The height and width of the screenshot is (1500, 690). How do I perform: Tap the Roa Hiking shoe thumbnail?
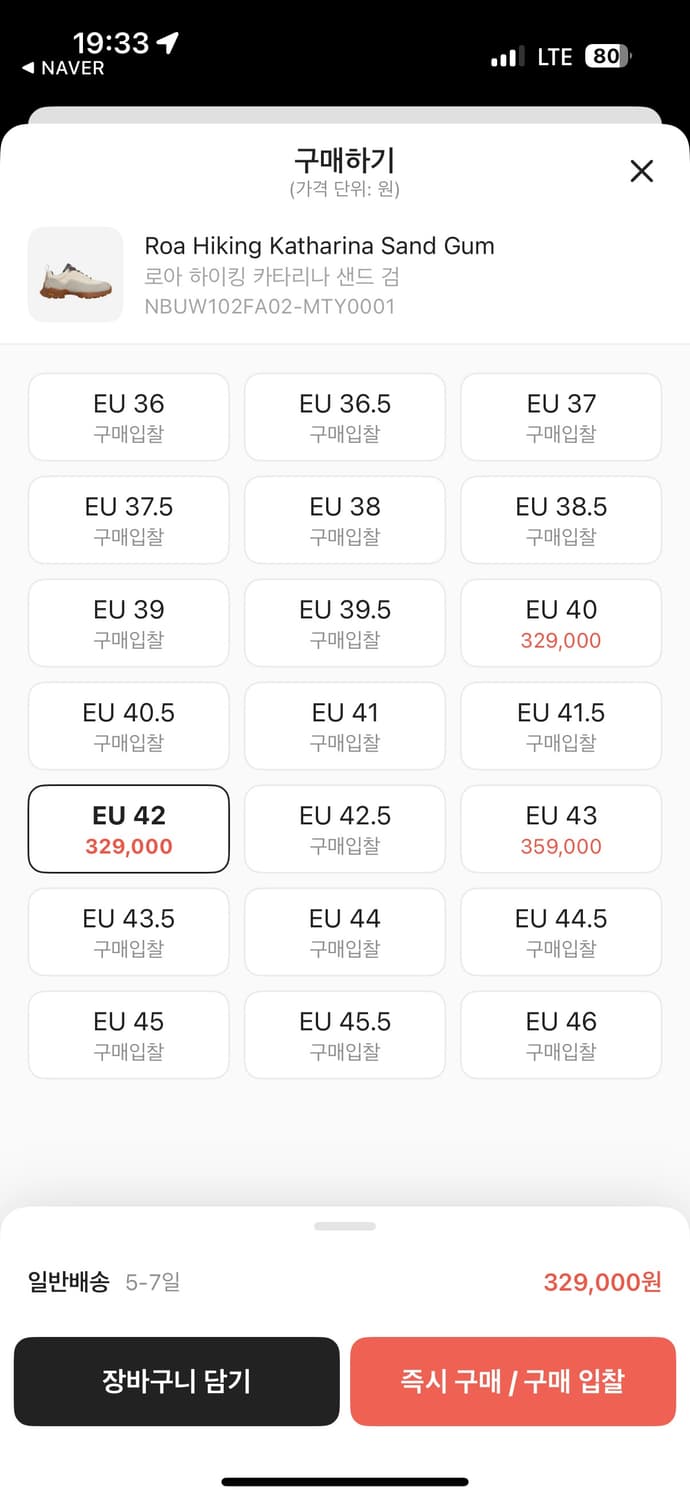pos(75,275)
